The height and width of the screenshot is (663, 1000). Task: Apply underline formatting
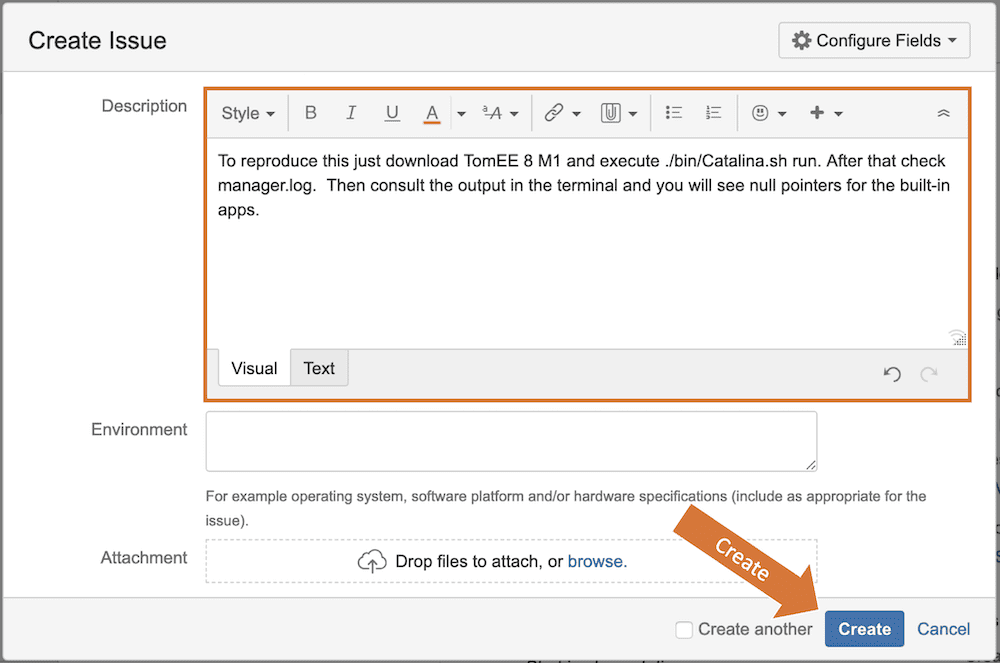click(x=392, y=113)
